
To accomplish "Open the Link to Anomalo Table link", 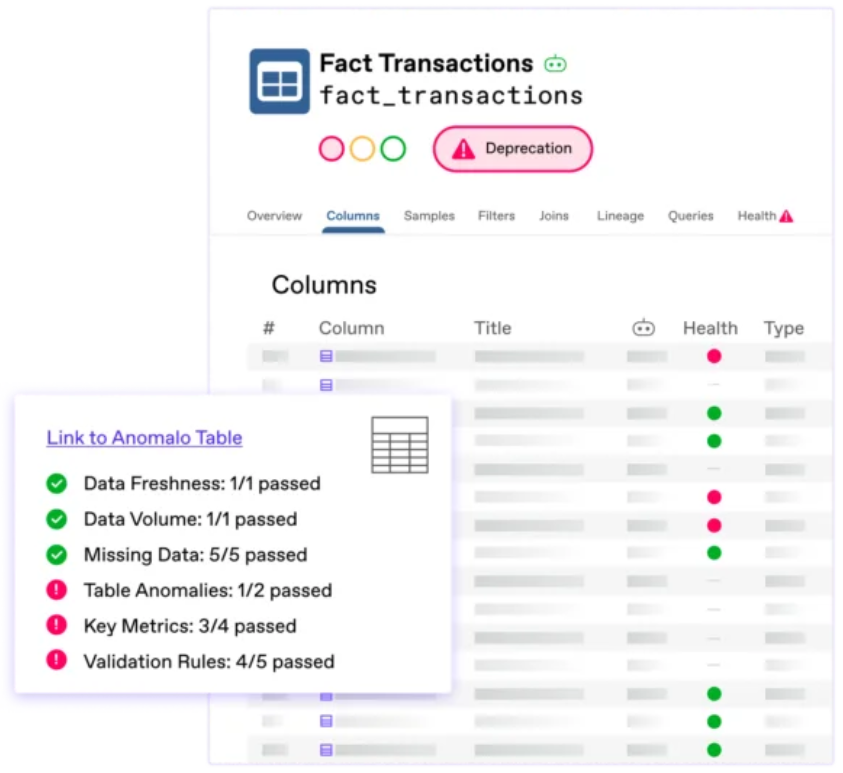I will (144, 438).
